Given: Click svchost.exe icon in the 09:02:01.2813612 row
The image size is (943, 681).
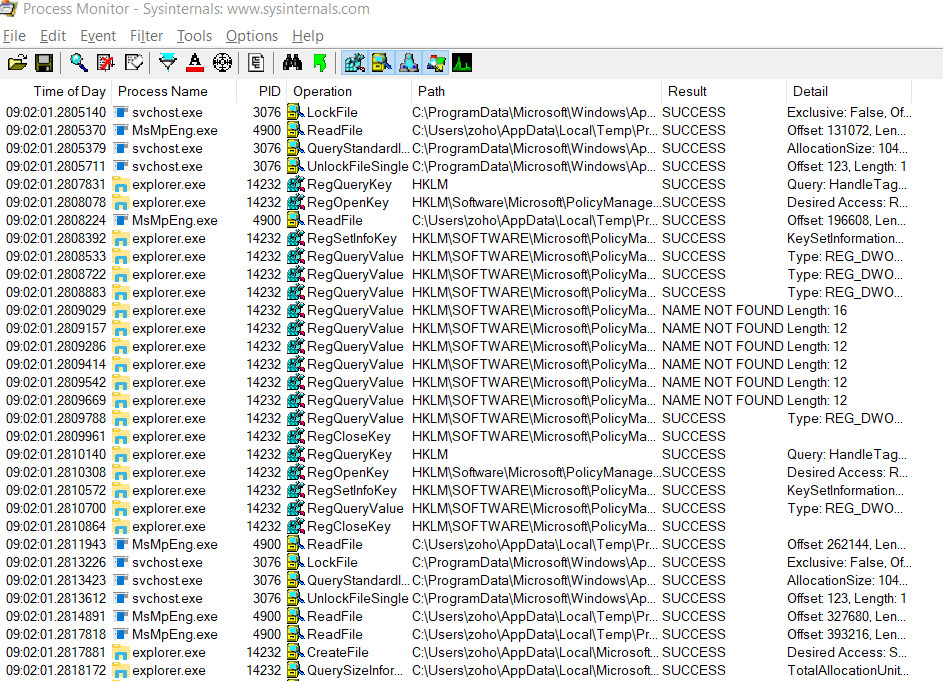Looking at the screenshot, I should coord(121,599).
